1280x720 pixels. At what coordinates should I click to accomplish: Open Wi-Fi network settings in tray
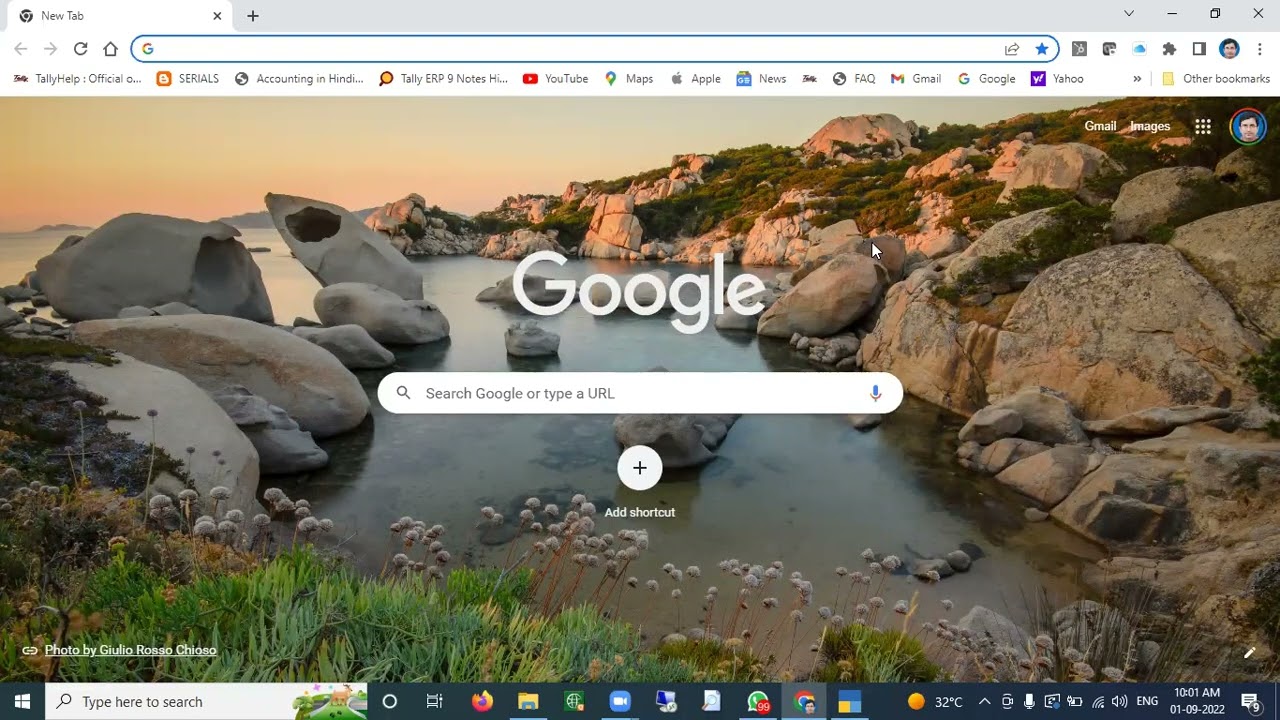pos(1098,701)
